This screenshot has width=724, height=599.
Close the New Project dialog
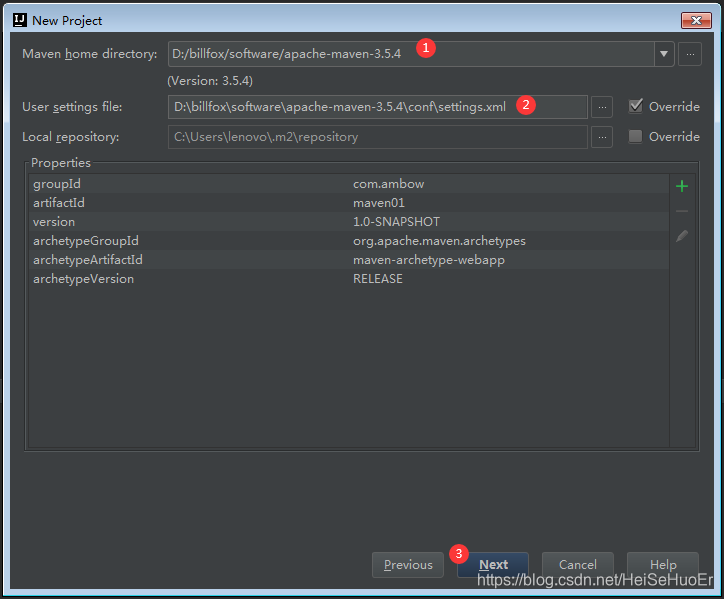click(x=696, y=20)
